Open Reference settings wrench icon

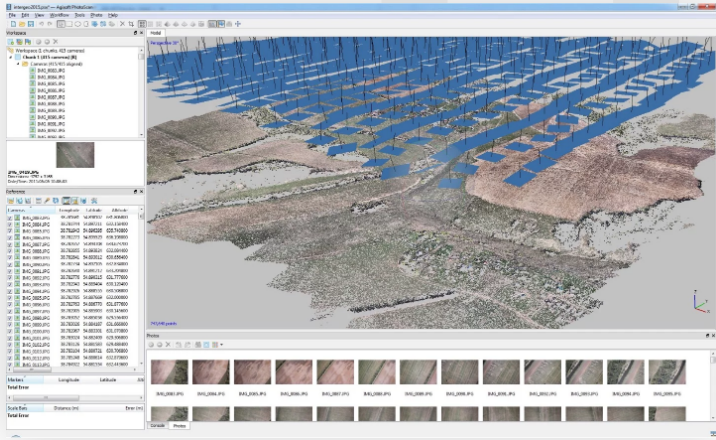[94, 201]
